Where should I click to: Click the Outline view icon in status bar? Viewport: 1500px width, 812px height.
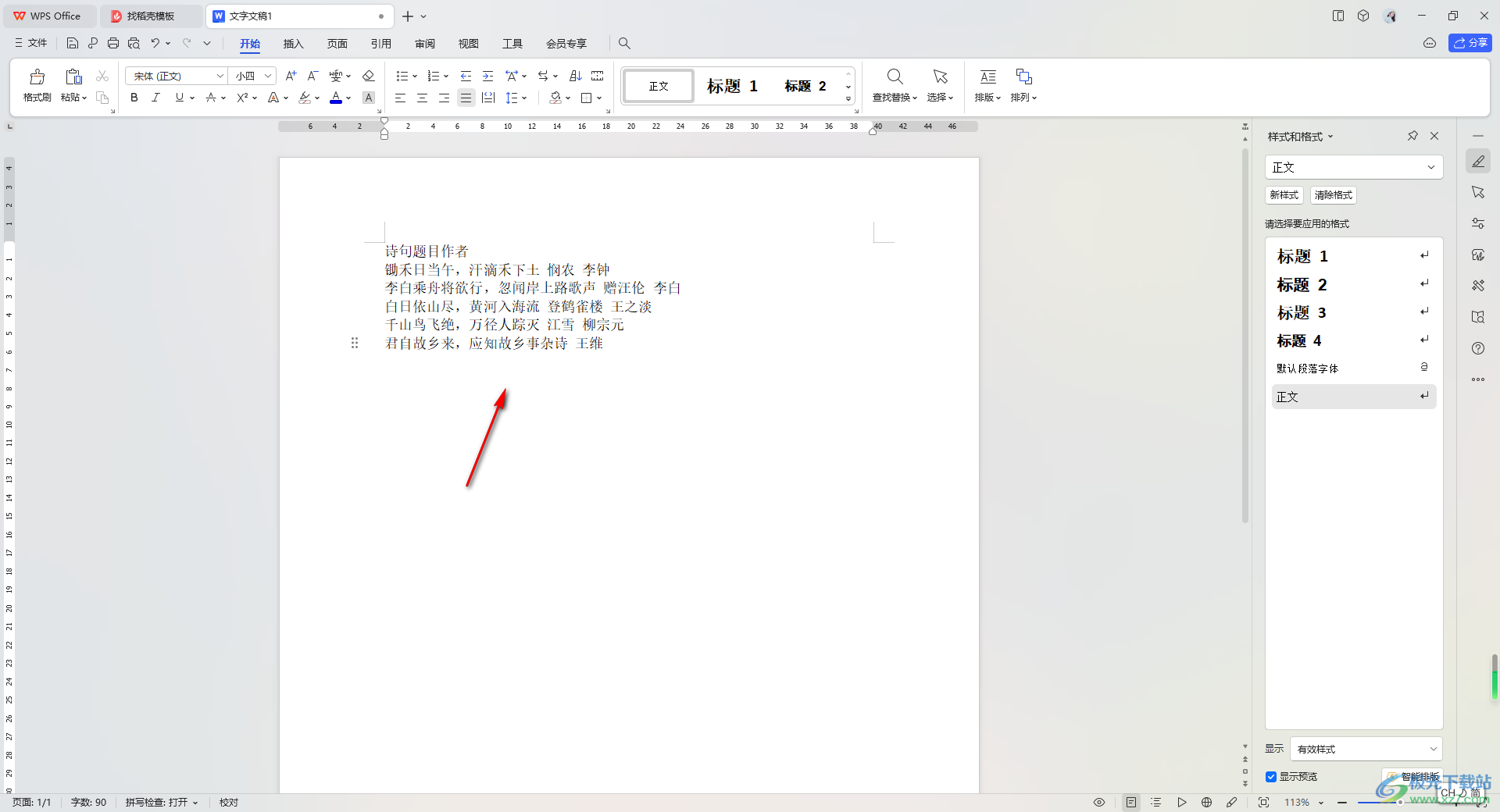pos(1156,802)
